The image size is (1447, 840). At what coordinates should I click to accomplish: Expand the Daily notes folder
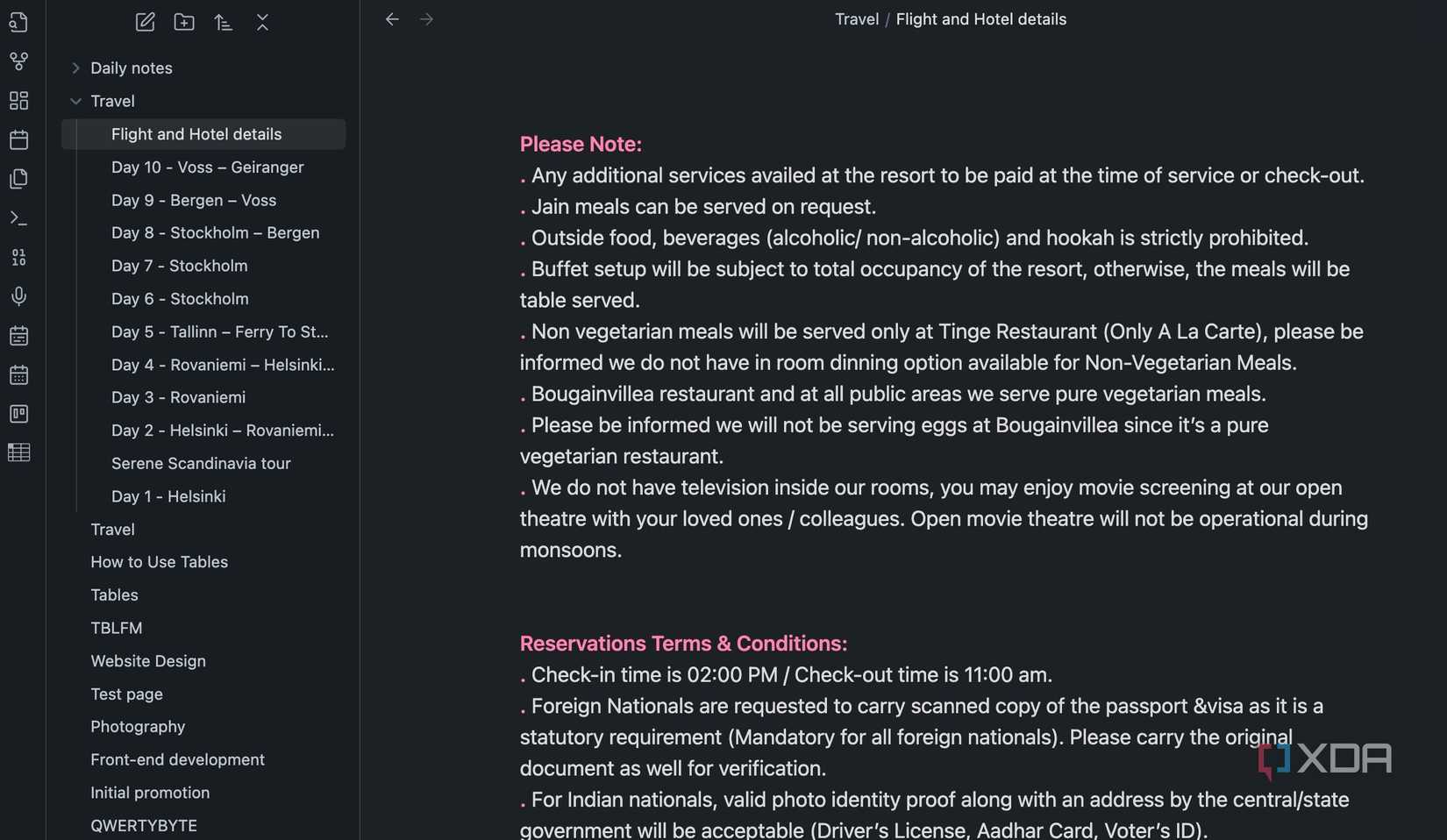[76, 68]
